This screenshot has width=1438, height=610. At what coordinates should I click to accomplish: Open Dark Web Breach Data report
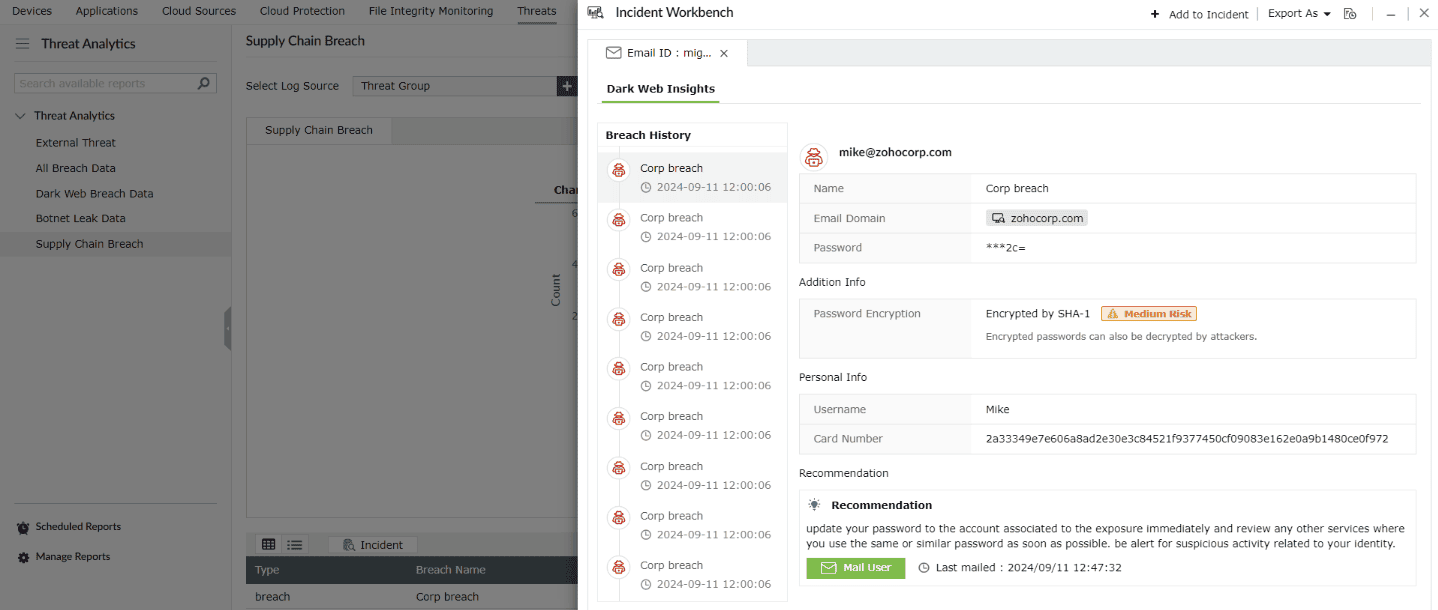click(95, 194)
